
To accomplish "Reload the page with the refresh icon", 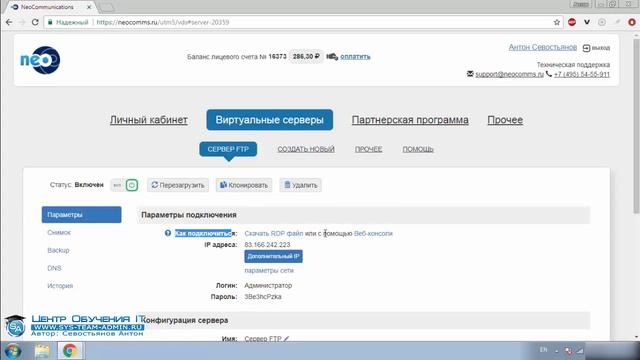I will click(35, 22).
